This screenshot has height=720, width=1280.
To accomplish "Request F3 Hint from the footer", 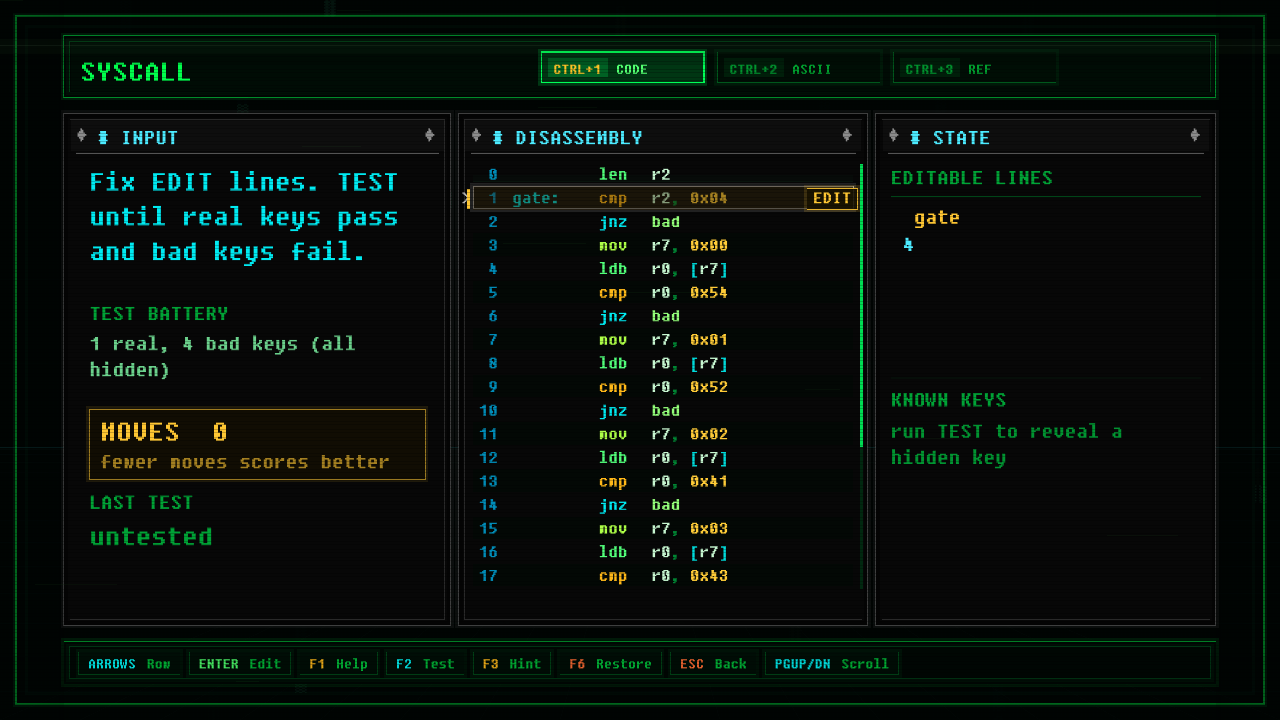I will coord(512,664).
